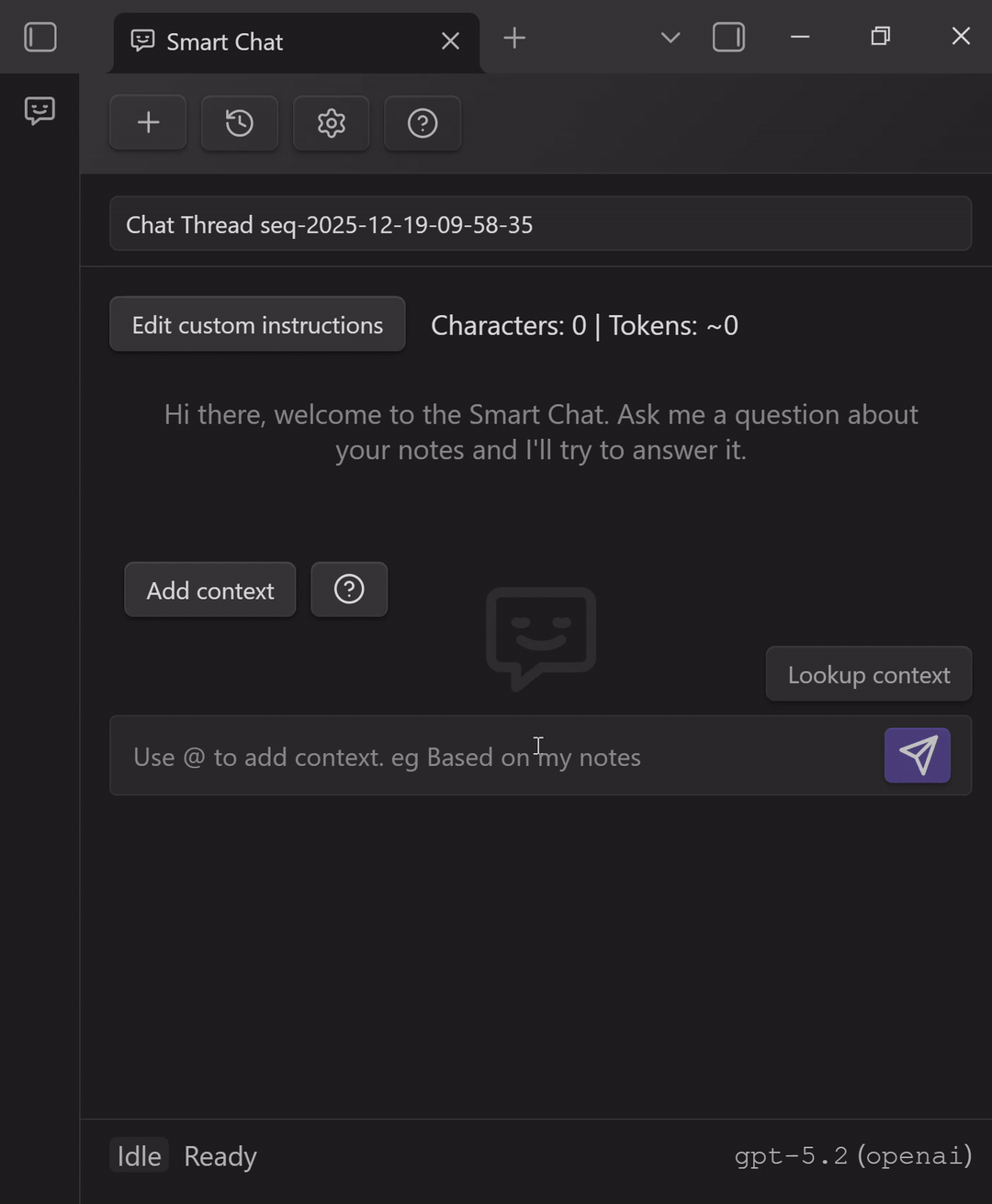Click the gpt-5.2 (openai) model label
992x1204 pixels.
pyautogui.click(x=852, y=1155)
